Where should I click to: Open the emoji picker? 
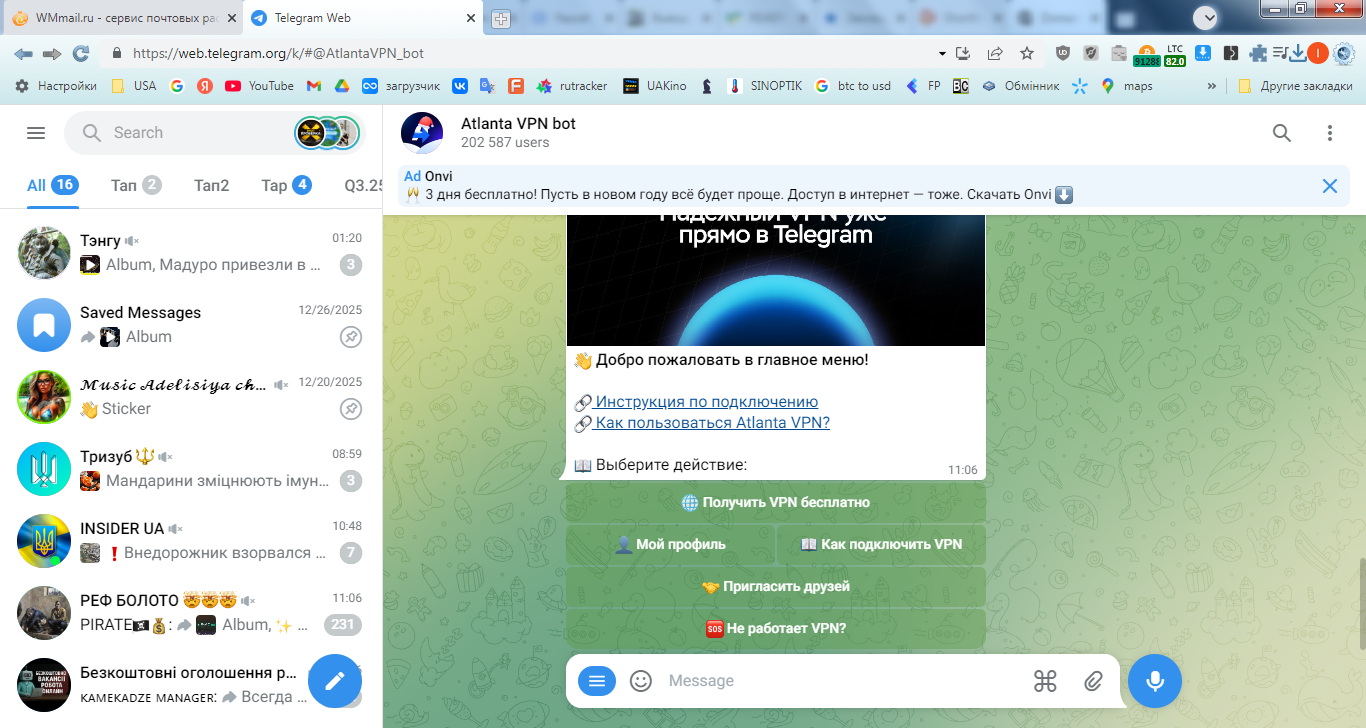point(641,681)
